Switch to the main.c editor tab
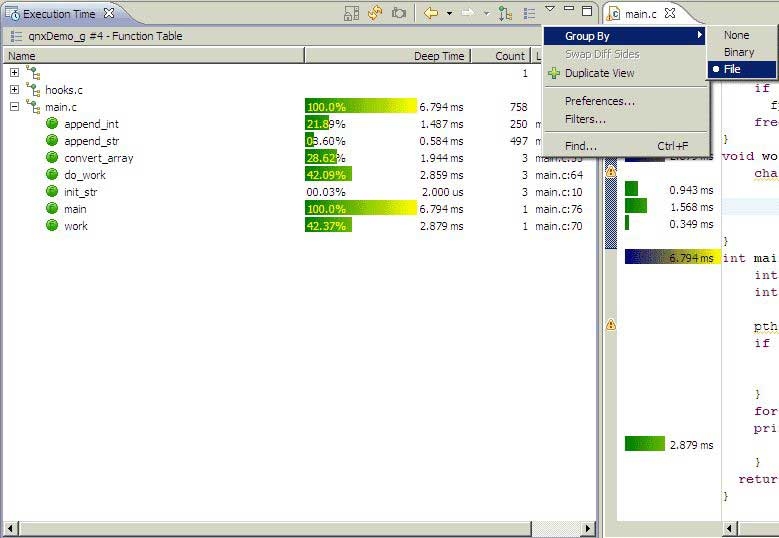Viewport: 779px width, 538px height. point(642,13)
